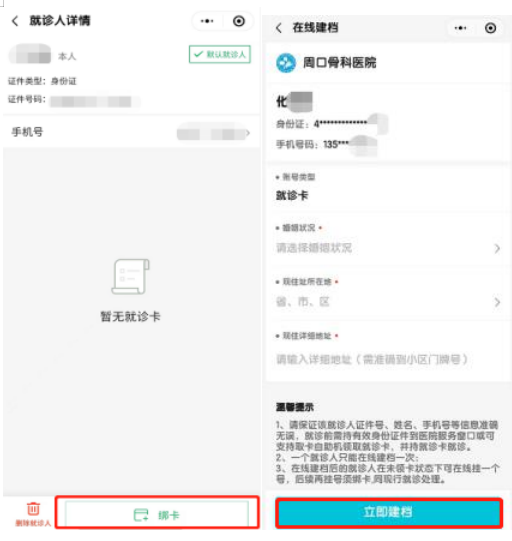Screen dimensions: 512x541
Task: Click the 立即建档 button
Action: [x=388, y=512]
